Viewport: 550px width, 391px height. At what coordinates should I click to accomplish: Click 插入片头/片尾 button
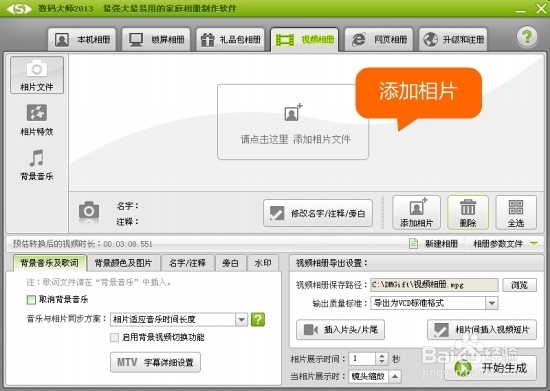(340, 330)
